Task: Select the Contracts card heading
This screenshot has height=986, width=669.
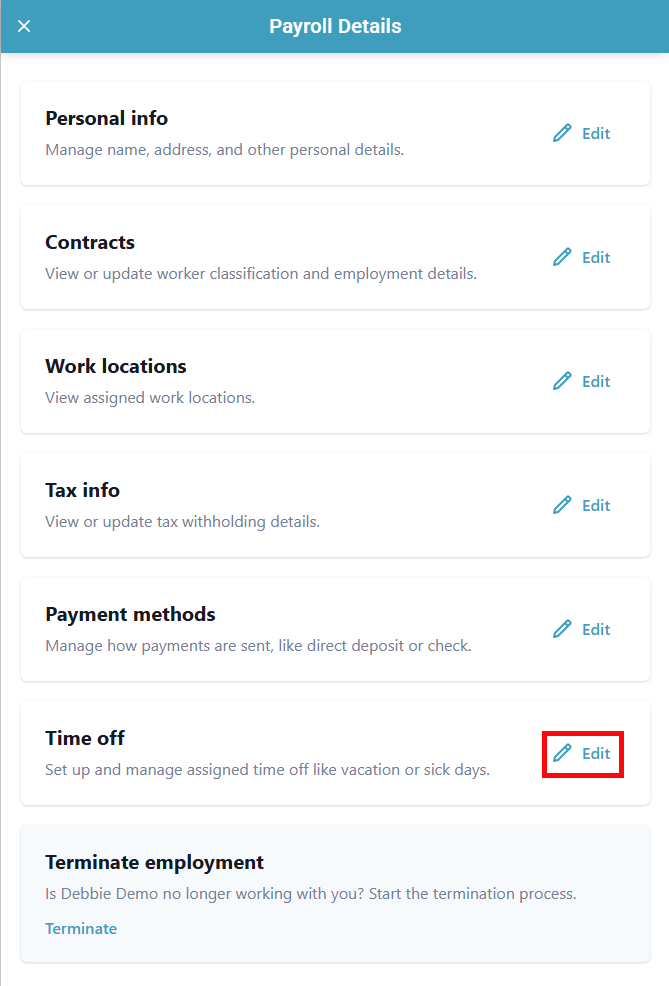Action: point(90,242)
